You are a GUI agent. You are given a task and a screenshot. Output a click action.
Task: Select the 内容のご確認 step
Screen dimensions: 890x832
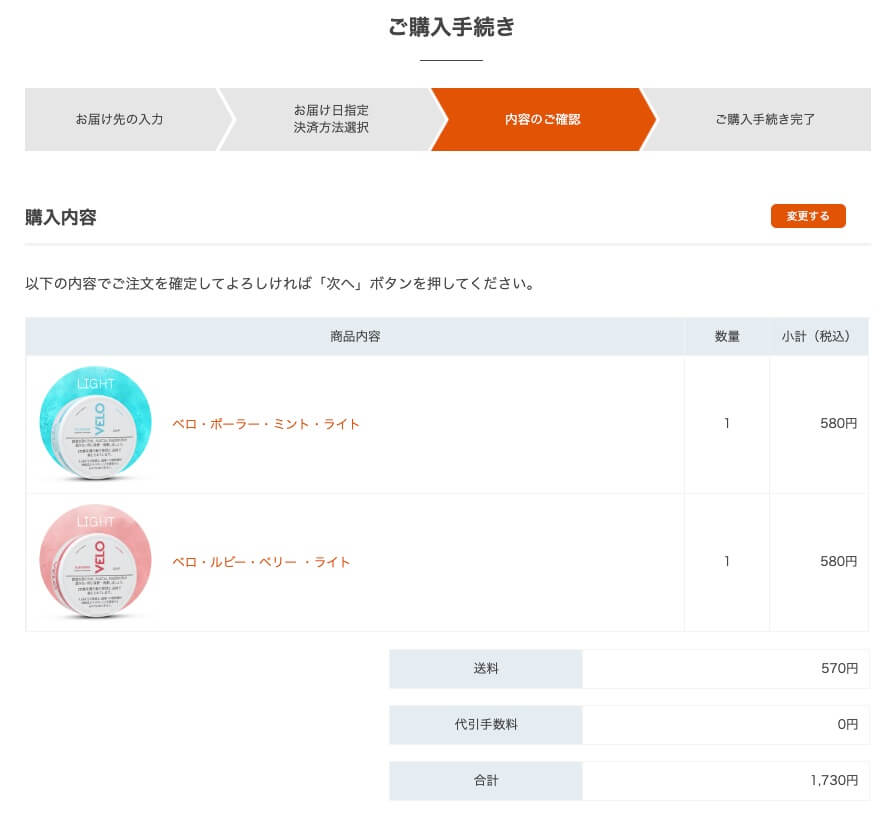coord(543,119)
